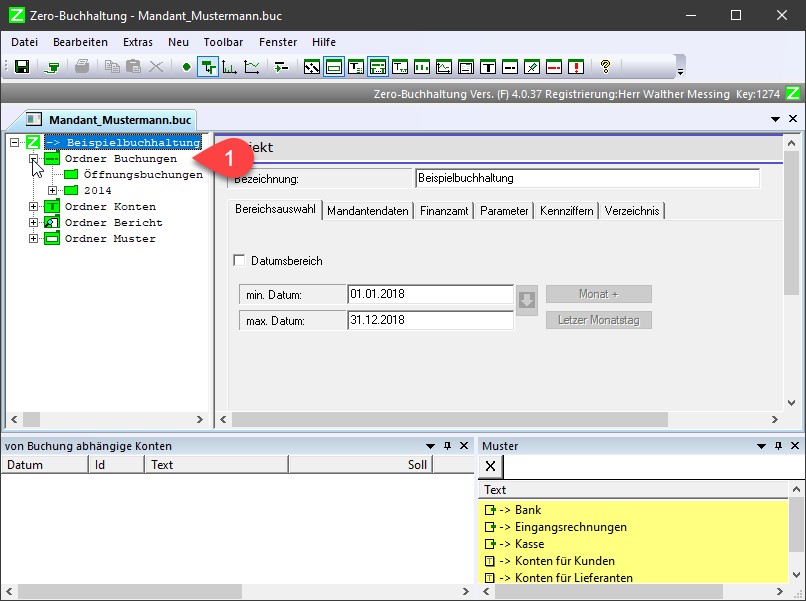This screenshot has height=601, width=806.
Task: Click the green Öffnungsbuchungen folder icon
Action: click(x=71, y=175)
